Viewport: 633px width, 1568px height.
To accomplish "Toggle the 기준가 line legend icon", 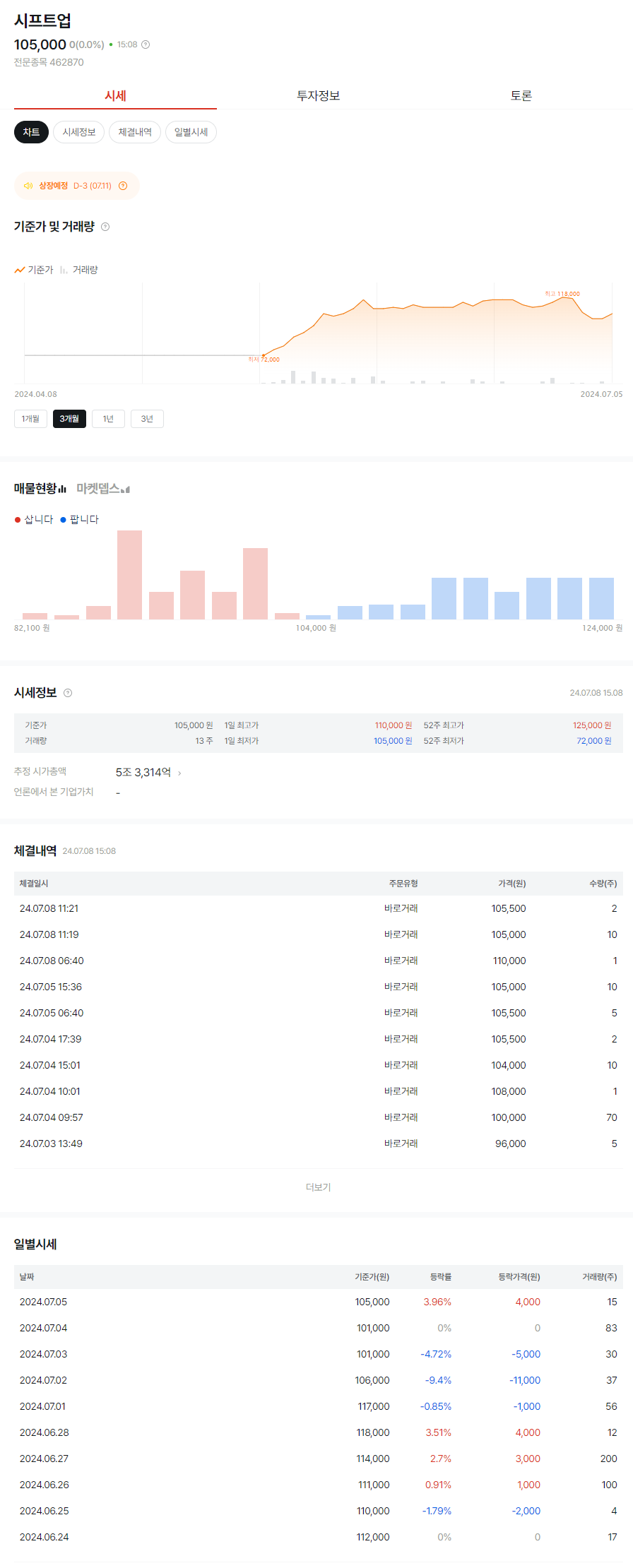I will (20, 270).
